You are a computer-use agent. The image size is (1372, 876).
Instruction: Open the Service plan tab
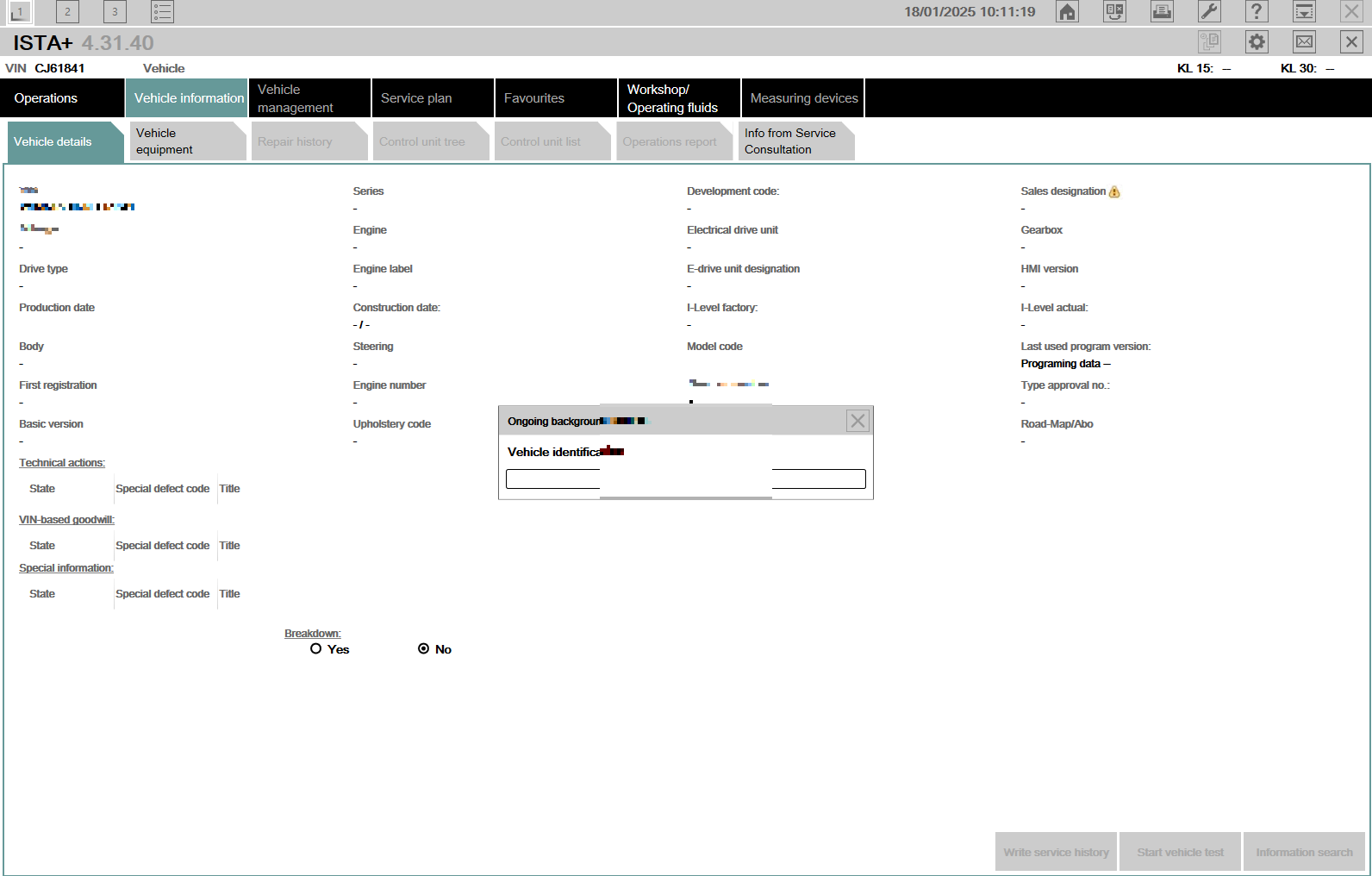pyautogui.click(x=433, y=98)
